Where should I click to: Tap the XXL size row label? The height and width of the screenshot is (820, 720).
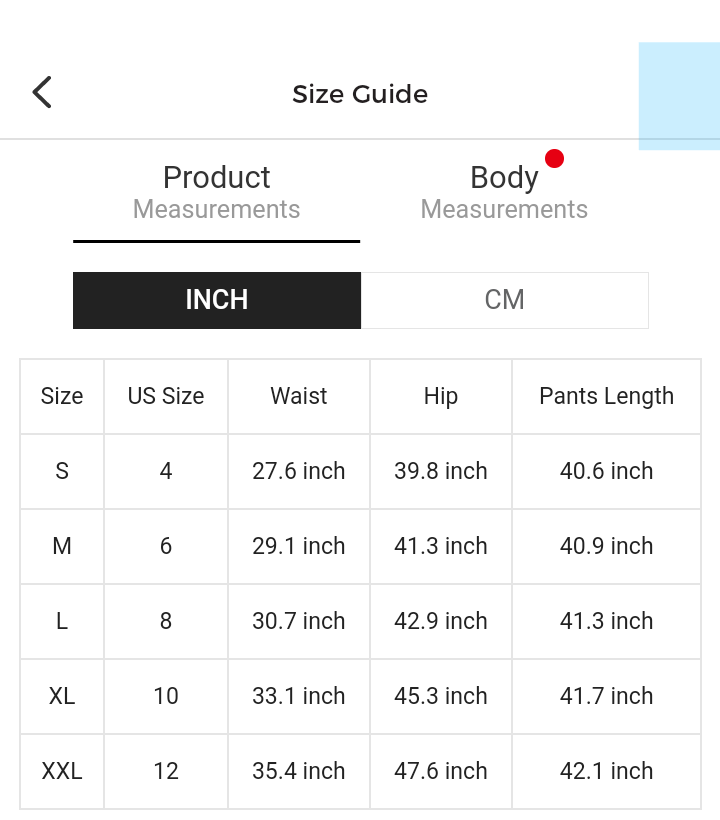pos(62,771)
